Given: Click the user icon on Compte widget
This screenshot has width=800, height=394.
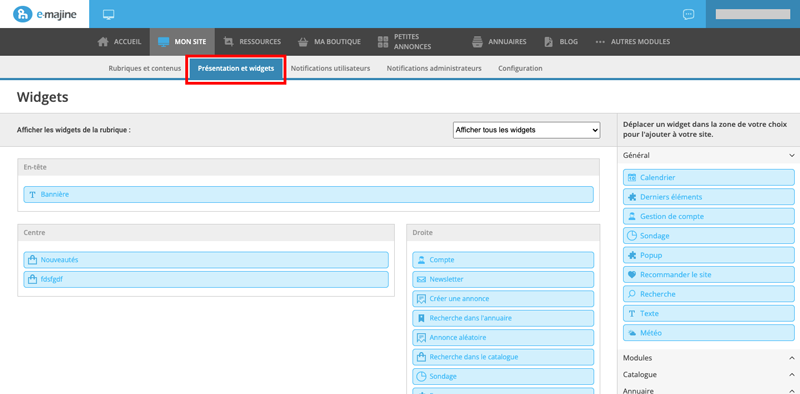Looking at the screenshot, I should [x=421, y=260].
